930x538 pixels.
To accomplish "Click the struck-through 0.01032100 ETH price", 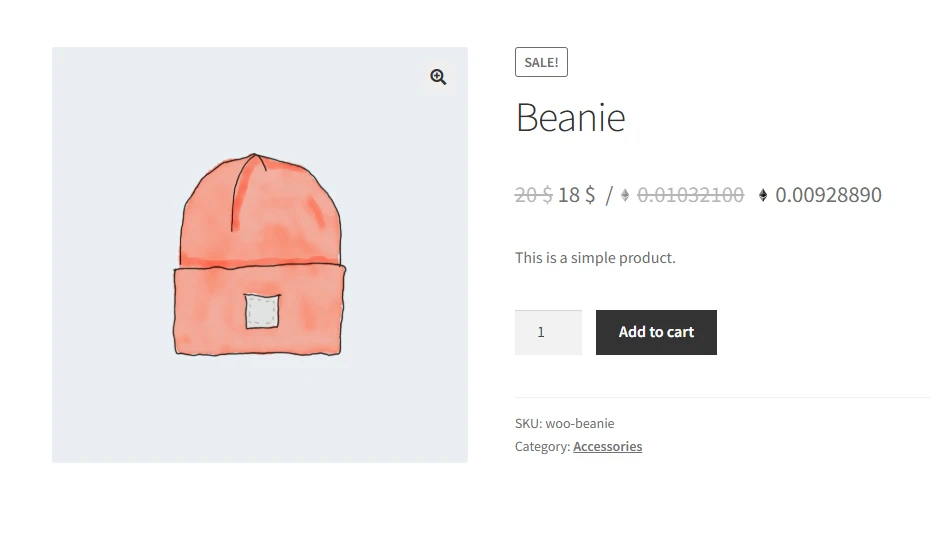I will click(x=690, y=195).
